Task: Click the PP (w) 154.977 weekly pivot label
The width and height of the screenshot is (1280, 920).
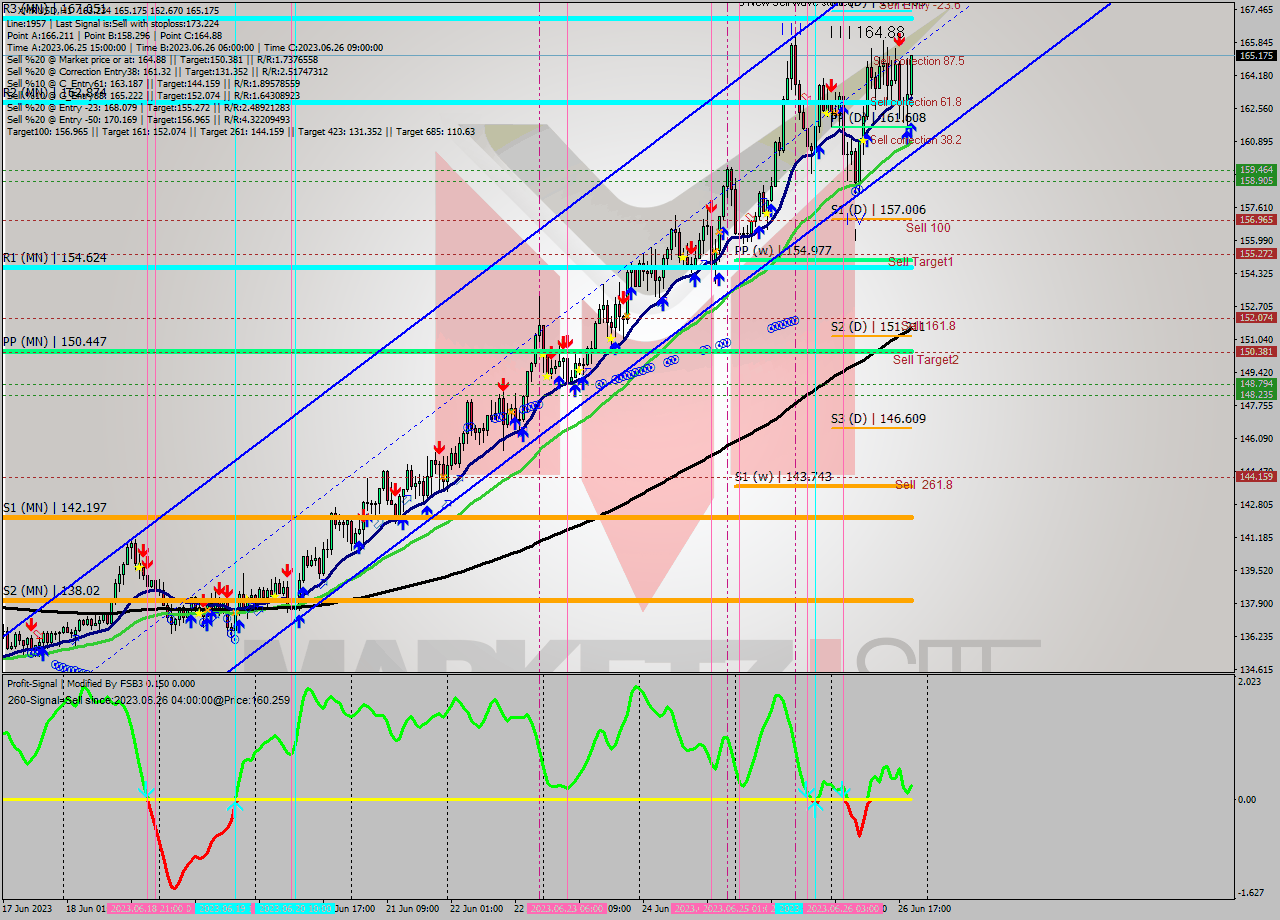Action: tap(783, 250)
